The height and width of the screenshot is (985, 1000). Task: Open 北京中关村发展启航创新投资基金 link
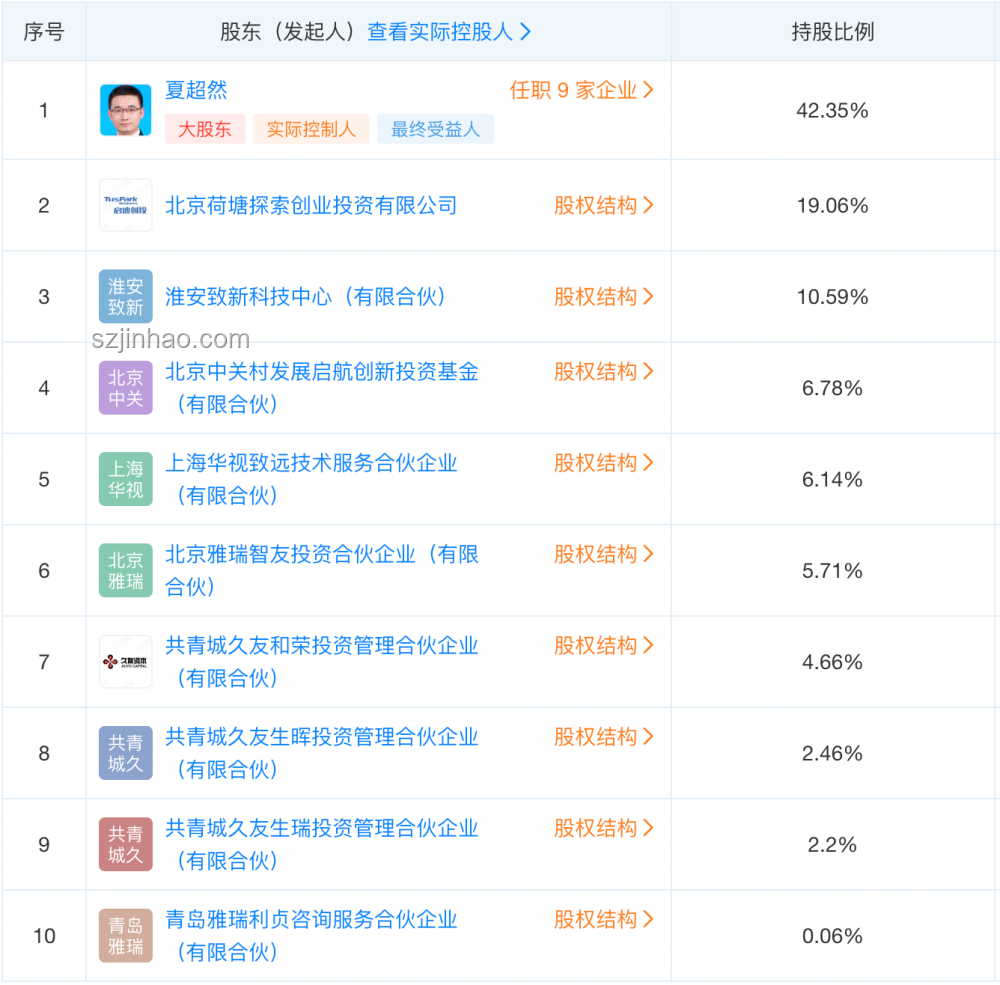click(x=322, y=387)
